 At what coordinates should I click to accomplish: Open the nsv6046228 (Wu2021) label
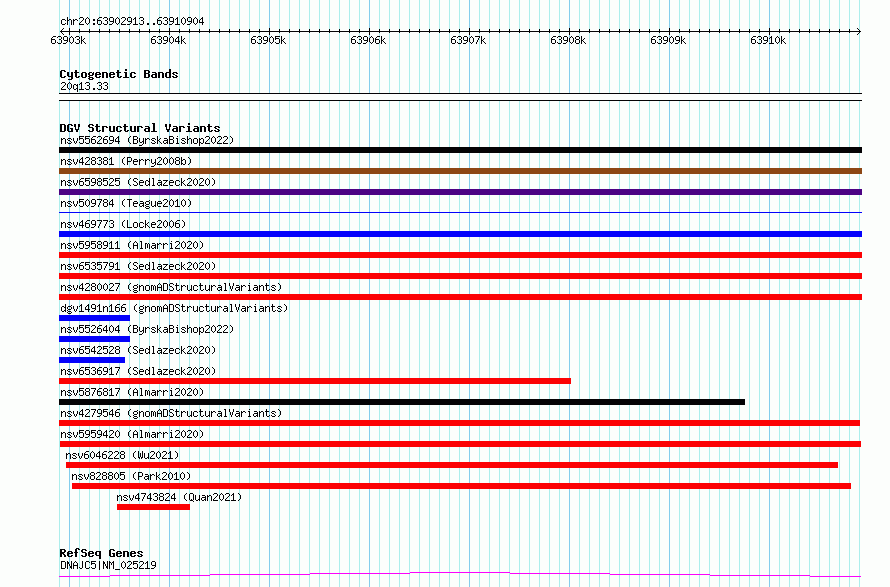click(122, 455)
